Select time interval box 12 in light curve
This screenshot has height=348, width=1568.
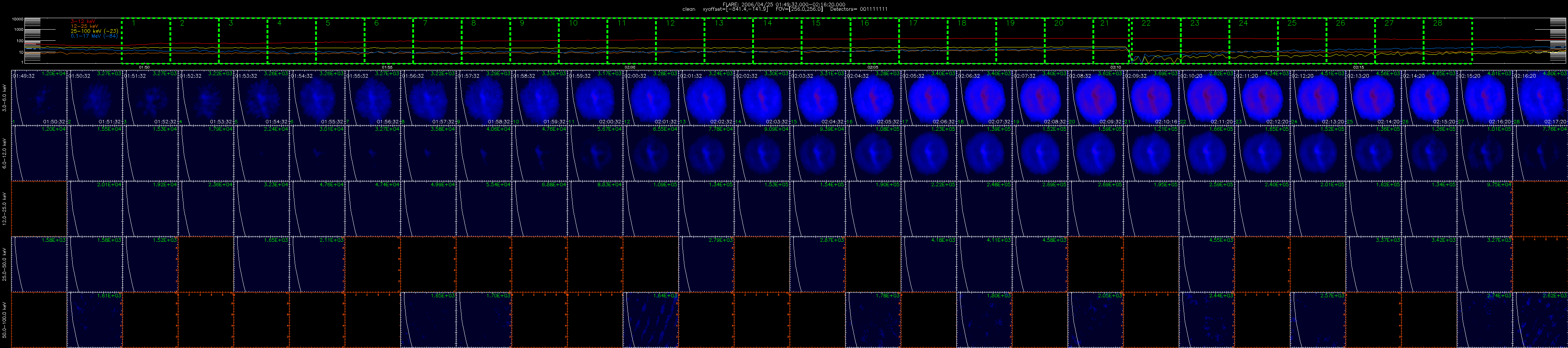pyautogui.click(x=680, y=41)
